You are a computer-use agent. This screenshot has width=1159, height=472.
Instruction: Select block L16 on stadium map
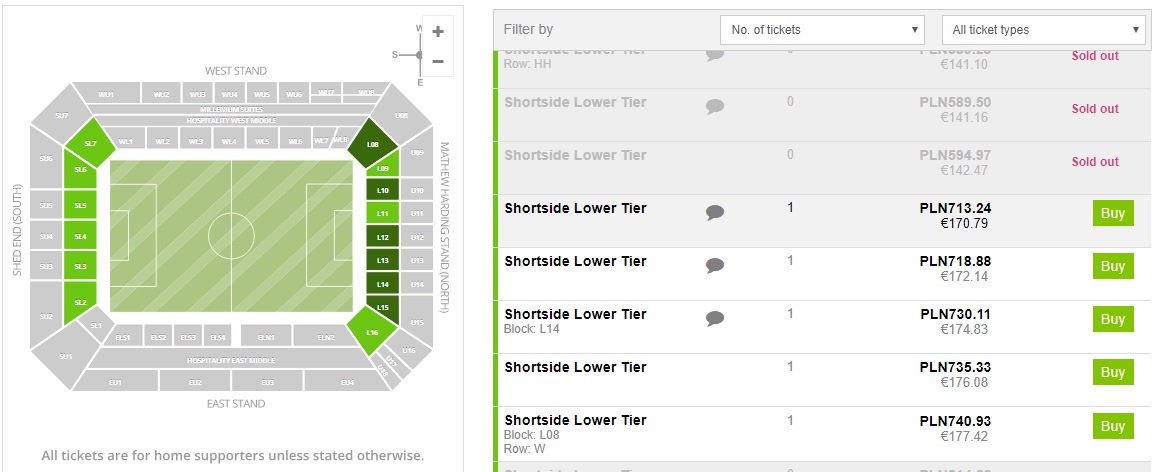click(372, 332)
